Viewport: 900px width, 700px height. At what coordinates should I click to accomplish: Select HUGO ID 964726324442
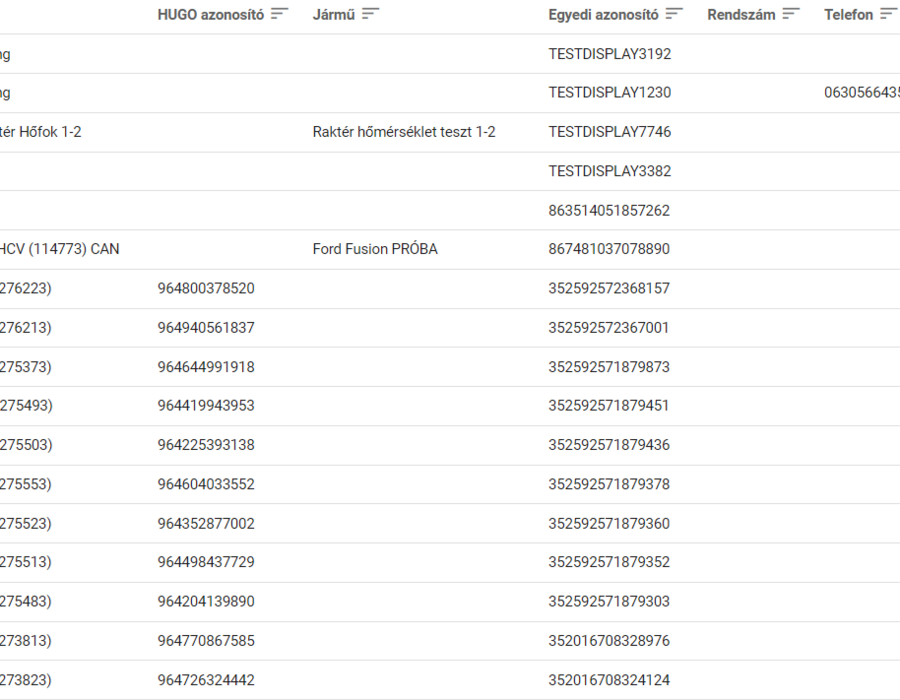tap(206, 680)
